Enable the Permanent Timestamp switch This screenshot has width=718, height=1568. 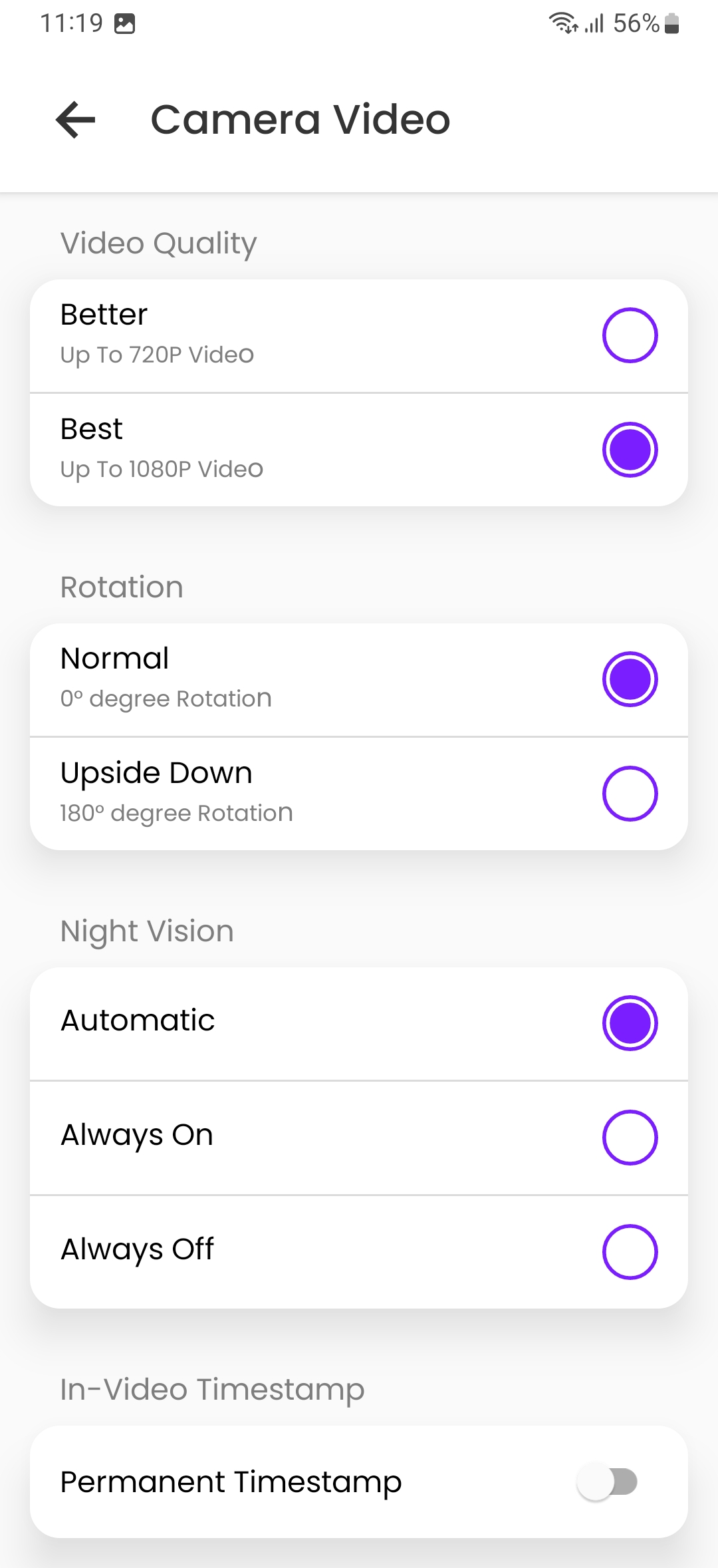pos(608,1482)
